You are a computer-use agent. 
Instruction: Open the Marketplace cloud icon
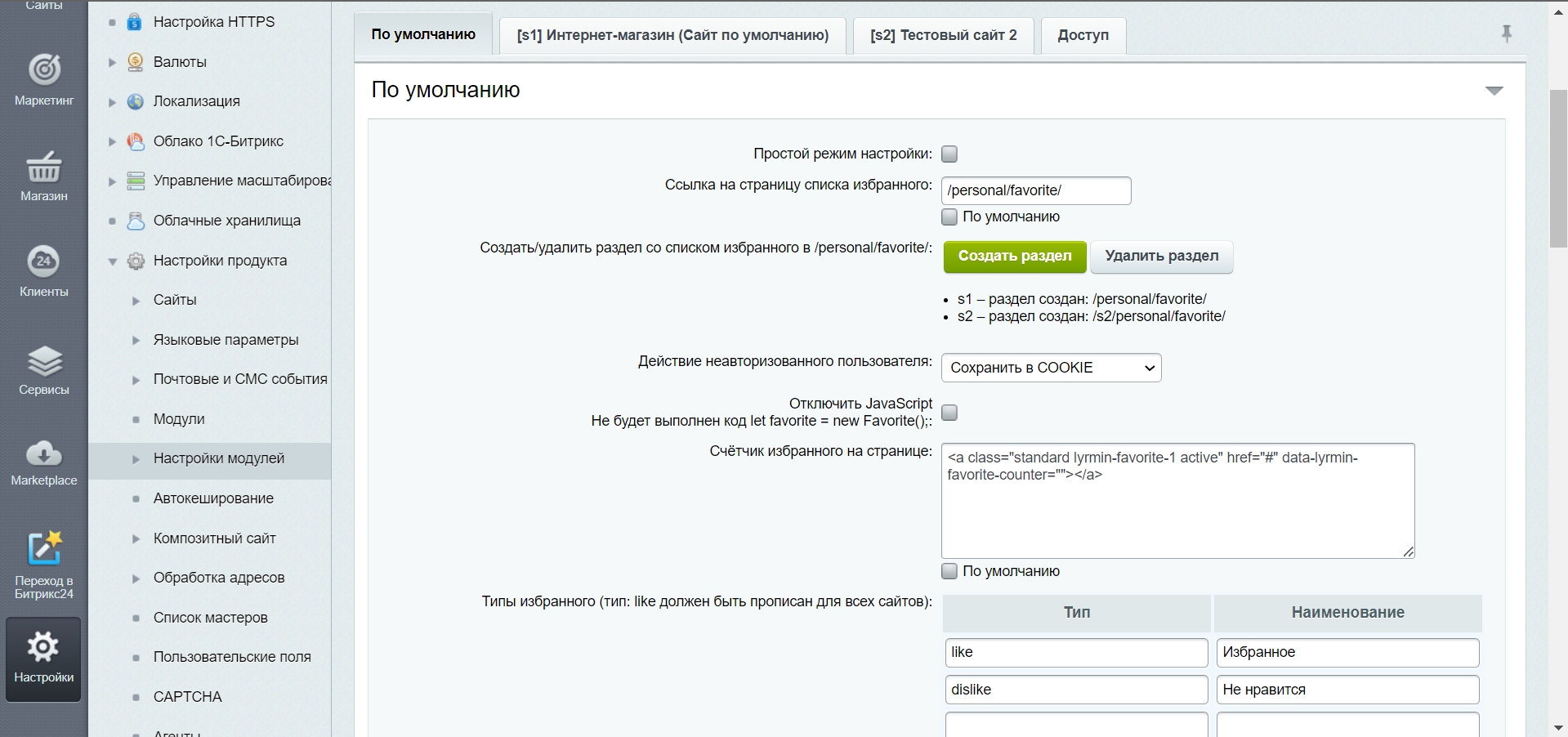pyautogui.click(x=44, y=453)
